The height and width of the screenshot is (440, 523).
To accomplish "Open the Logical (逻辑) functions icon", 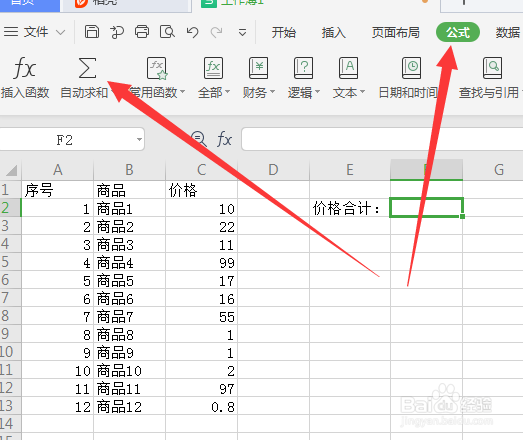I will coord(303,68).
